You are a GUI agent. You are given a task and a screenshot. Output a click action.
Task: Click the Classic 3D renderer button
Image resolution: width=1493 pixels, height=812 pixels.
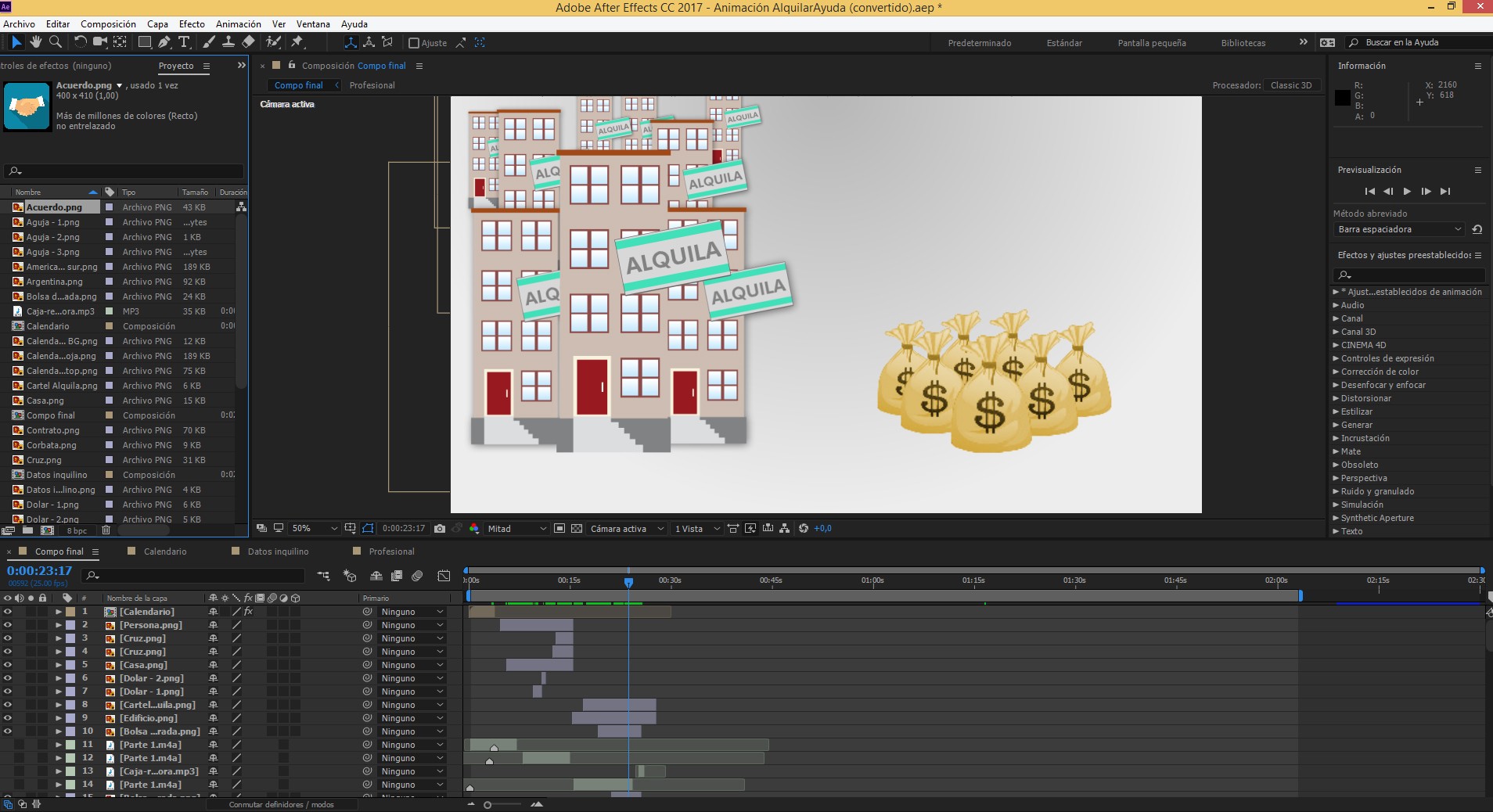(x=1291, y=85)
